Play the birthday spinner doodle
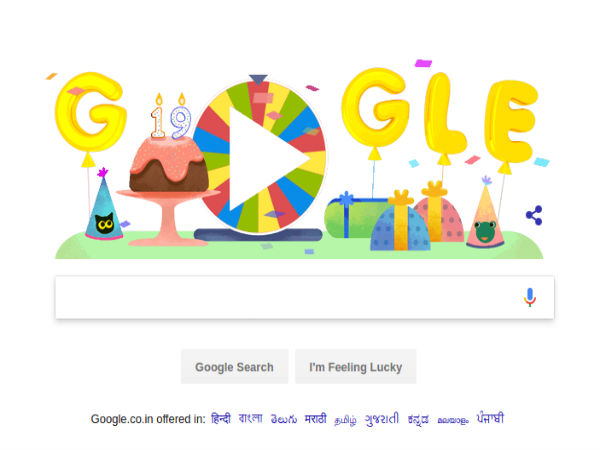Viewport: 600px width, 450px height. point(269,158)
